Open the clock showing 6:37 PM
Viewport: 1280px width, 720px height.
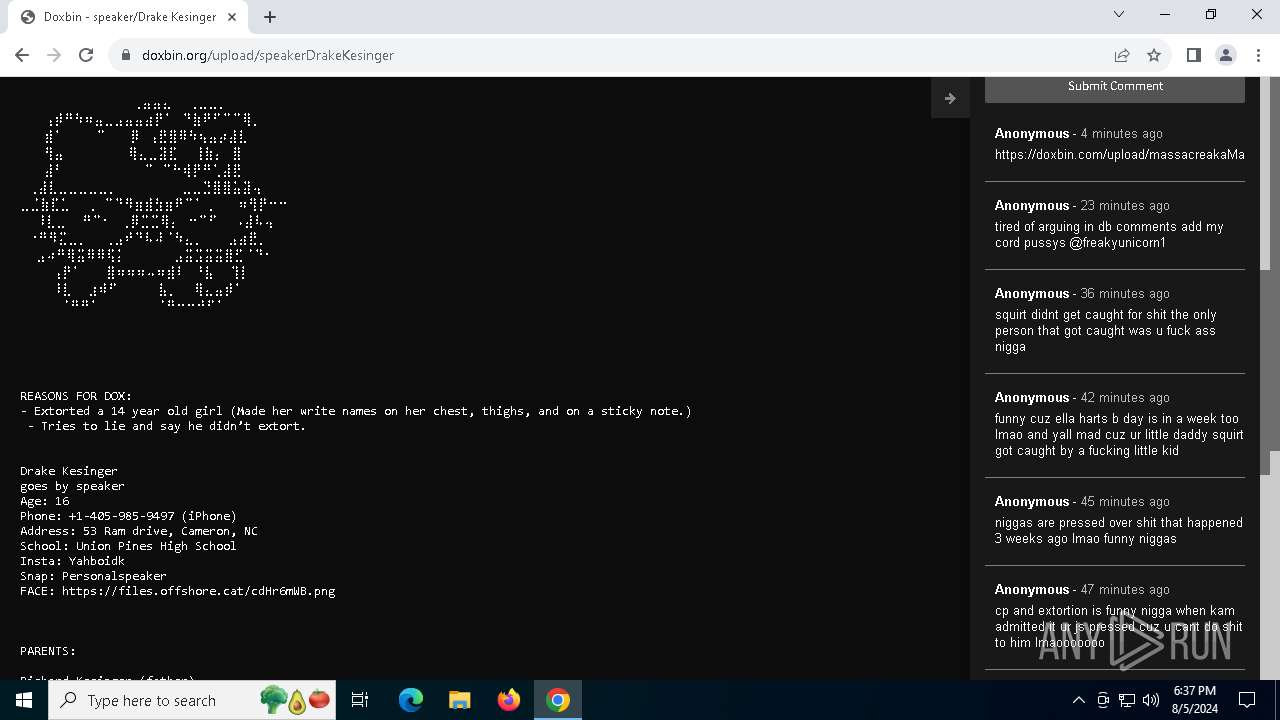(1194, 700)
